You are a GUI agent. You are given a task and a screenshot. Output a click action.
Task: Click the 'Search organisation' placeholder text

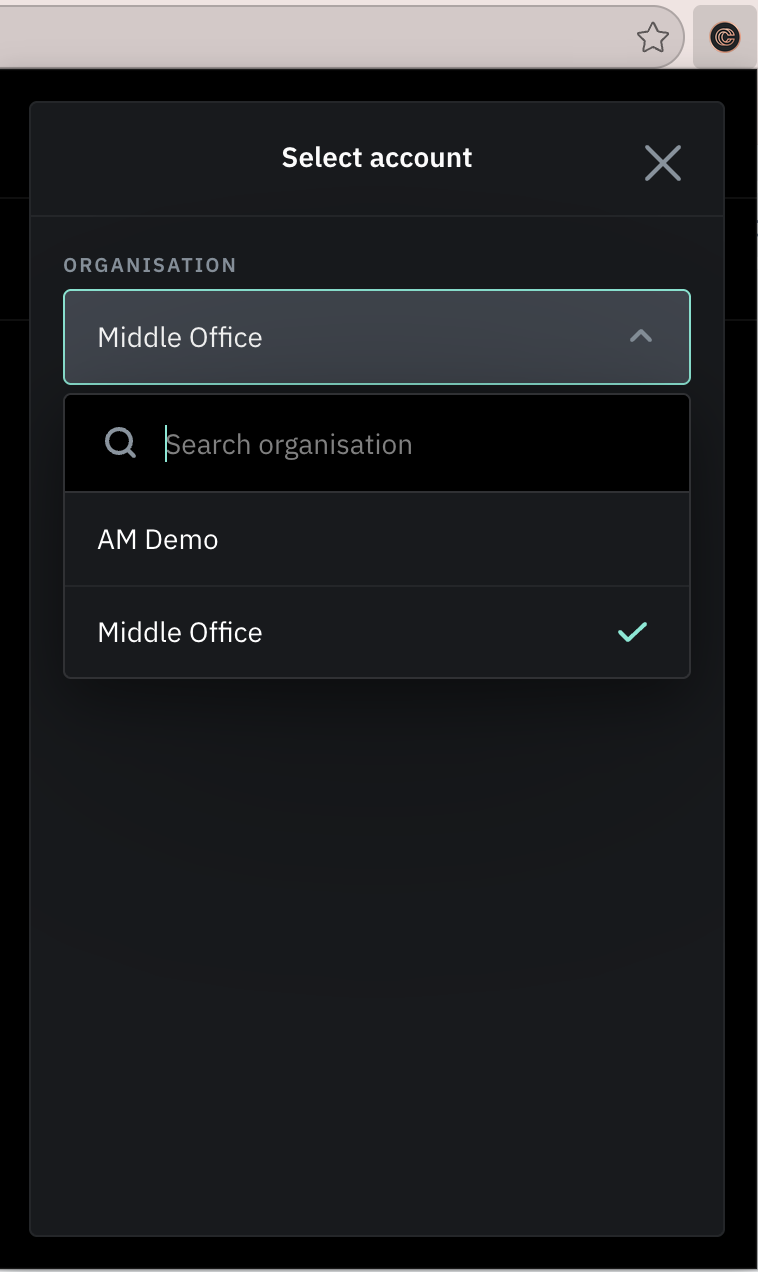(x=290, y=444)
